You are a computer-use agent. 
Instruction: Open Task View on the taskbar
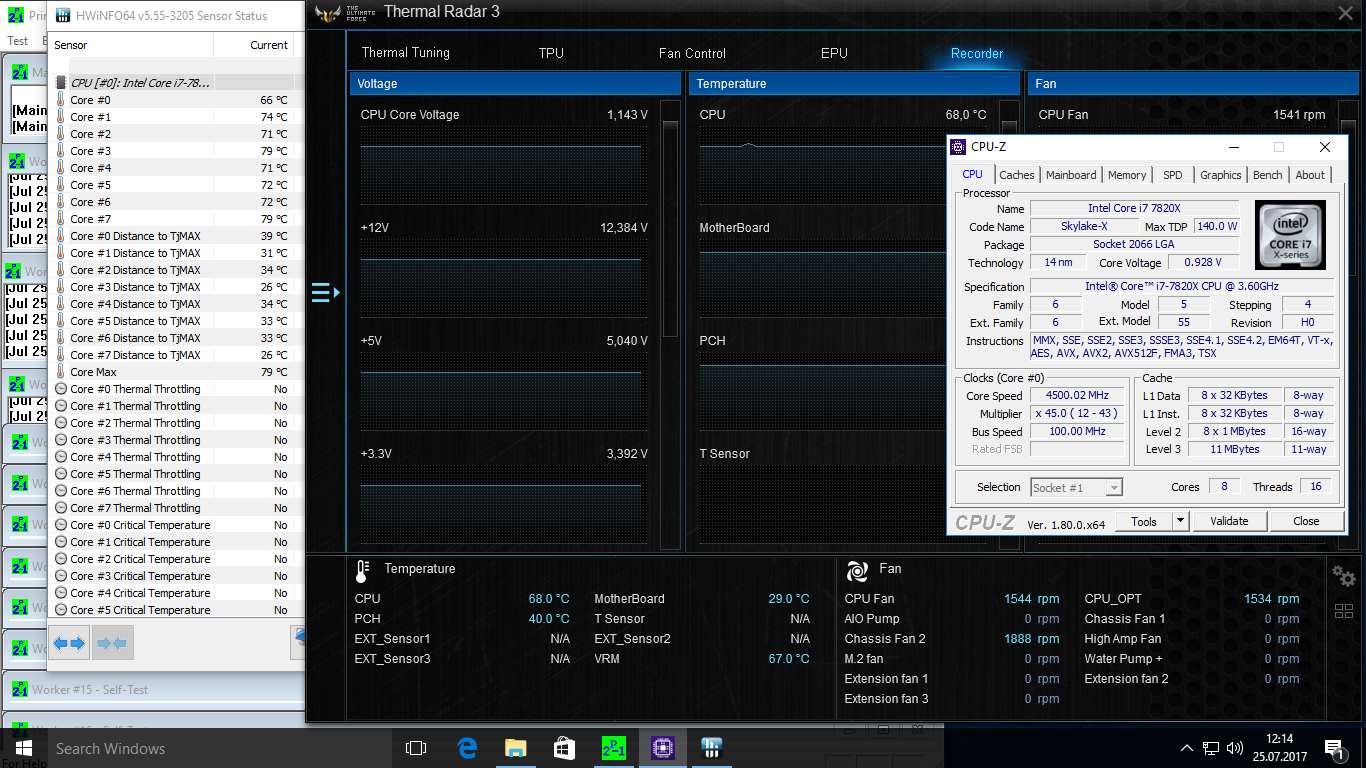pyautogui.click(x=416, y=748)
